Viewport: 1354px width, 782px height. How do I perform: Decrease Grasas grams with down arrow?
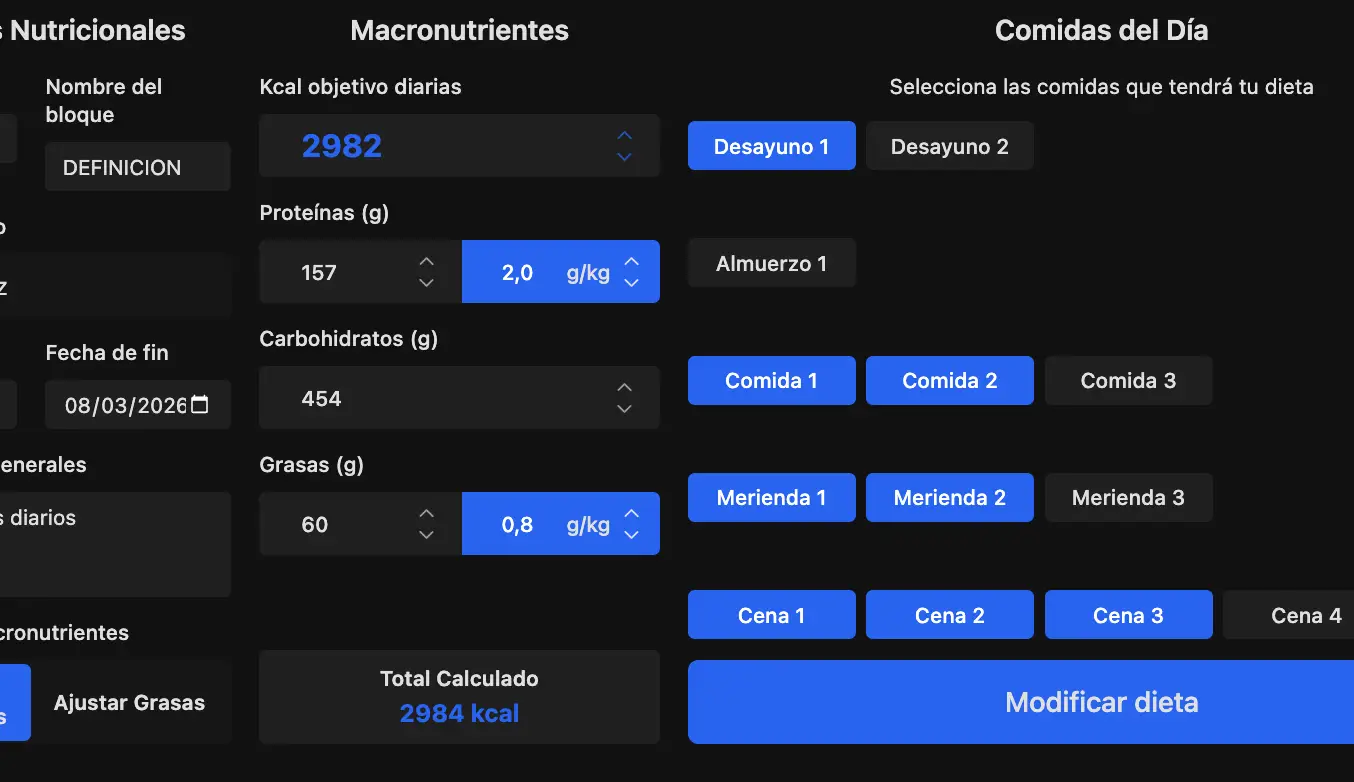click(426, 535)
